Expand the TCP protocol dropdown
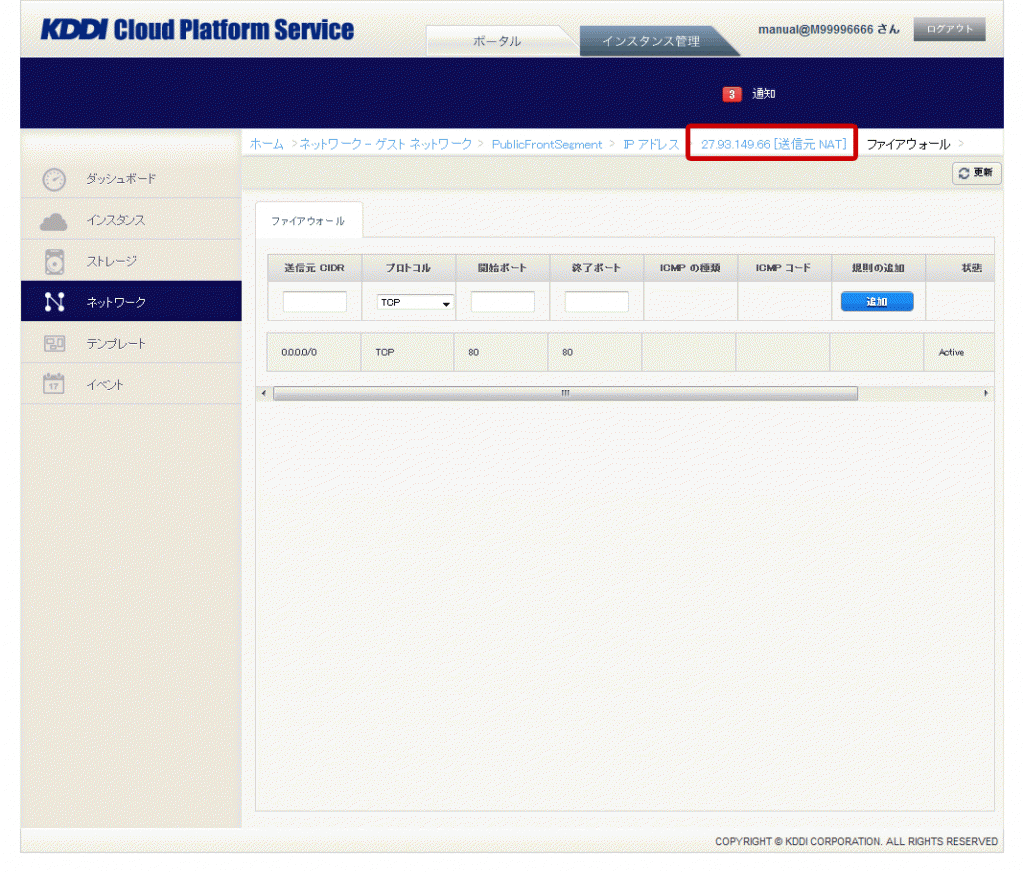The width and height of the screenshot is (1024, 872). pyautogui.click(x=415, y=302)
